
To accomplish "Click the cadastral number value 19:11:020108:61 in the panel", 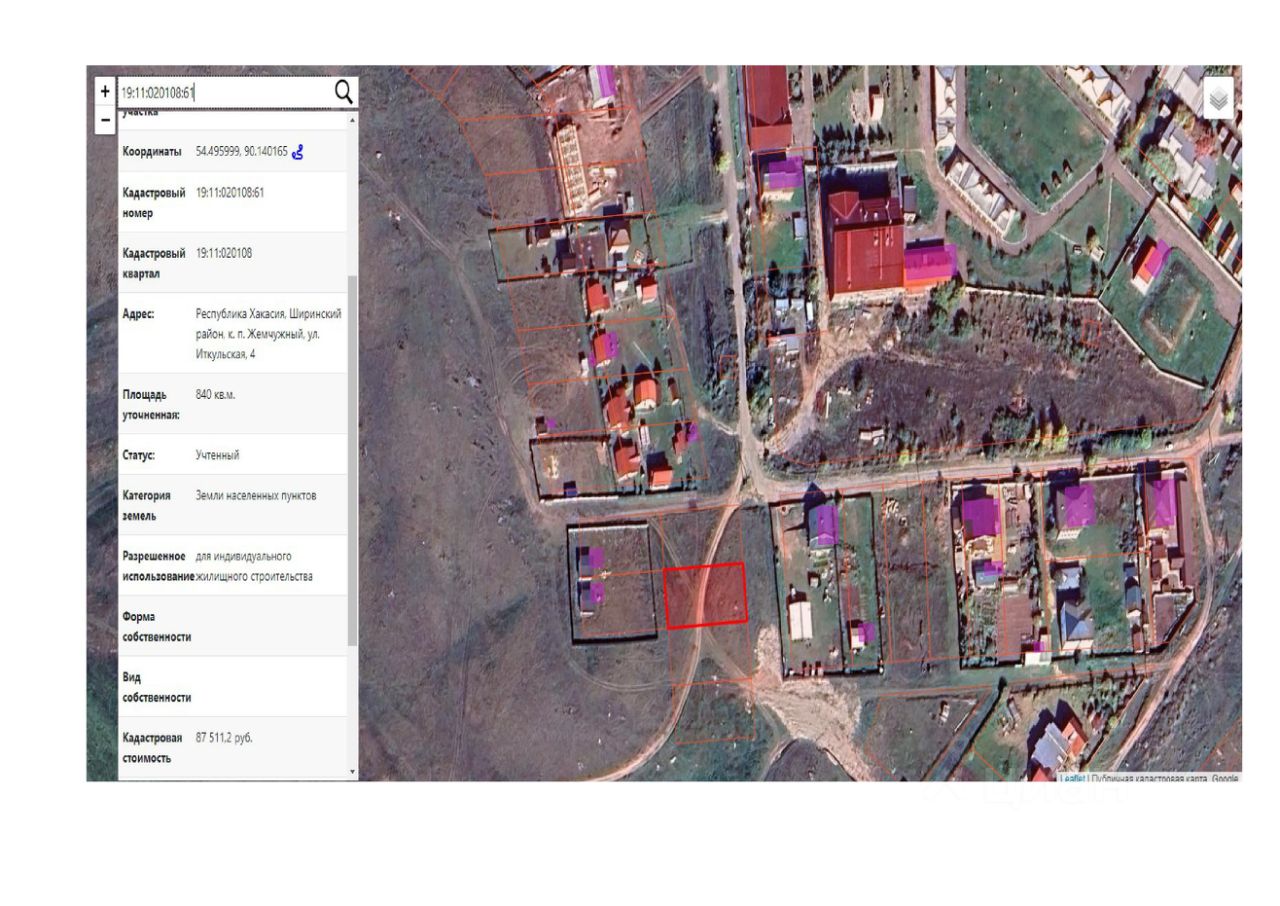I will click(230, 192).
